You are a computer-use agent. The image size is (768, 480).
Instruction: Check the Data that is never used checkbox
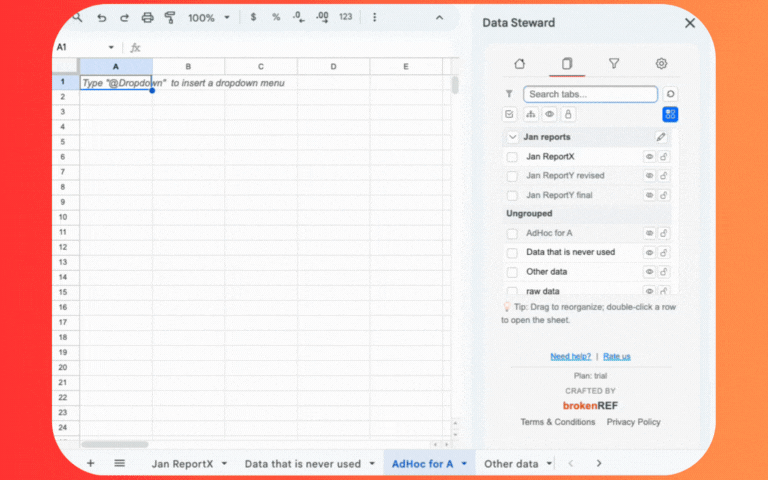(512, 253)
